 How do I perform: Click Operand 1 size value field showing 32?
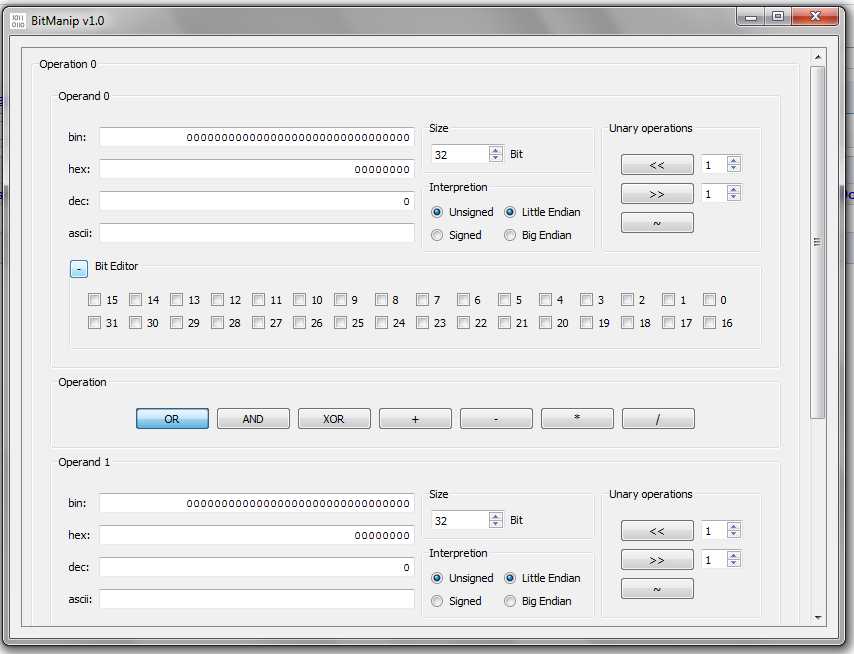(460, 520)
